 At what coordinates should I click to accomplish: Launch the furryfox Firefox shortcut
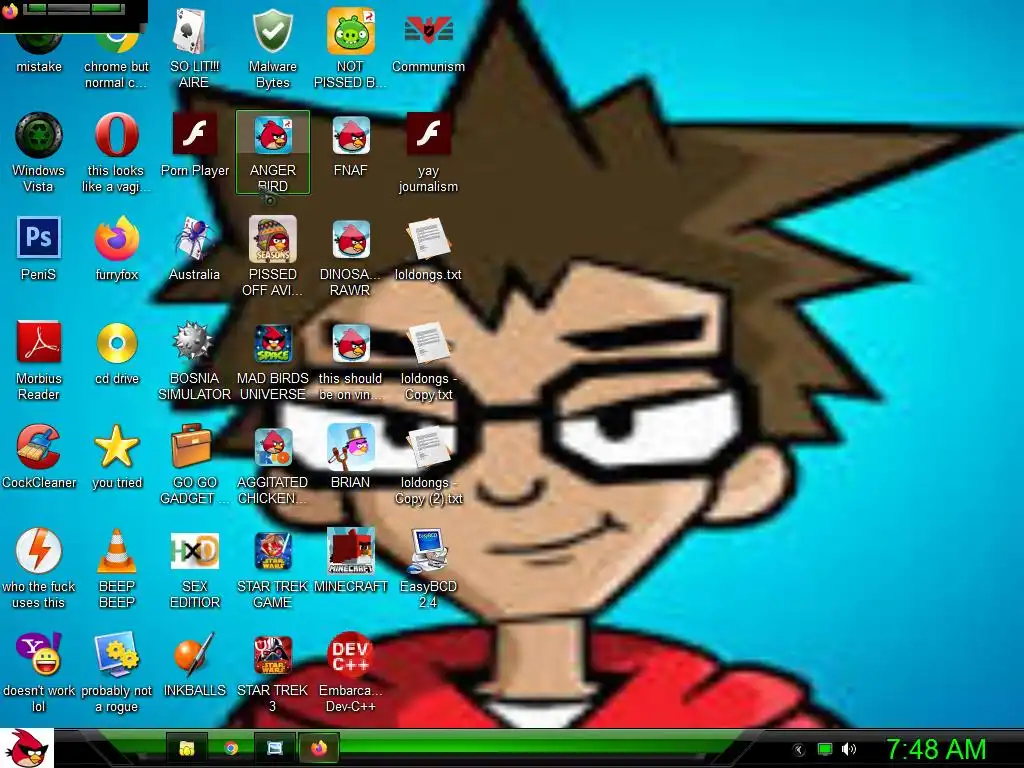click(x=116, y=249)
